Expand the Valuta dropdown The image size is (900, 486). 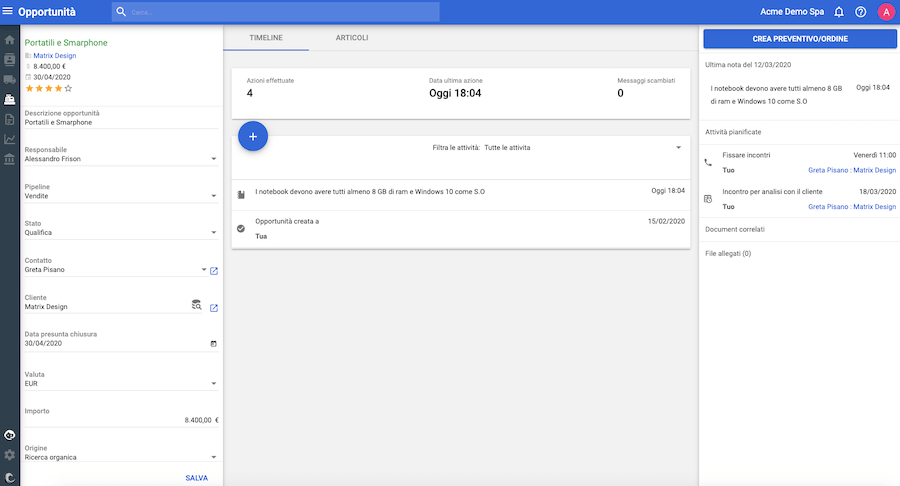pyautogui.click(x=214, y=383)
